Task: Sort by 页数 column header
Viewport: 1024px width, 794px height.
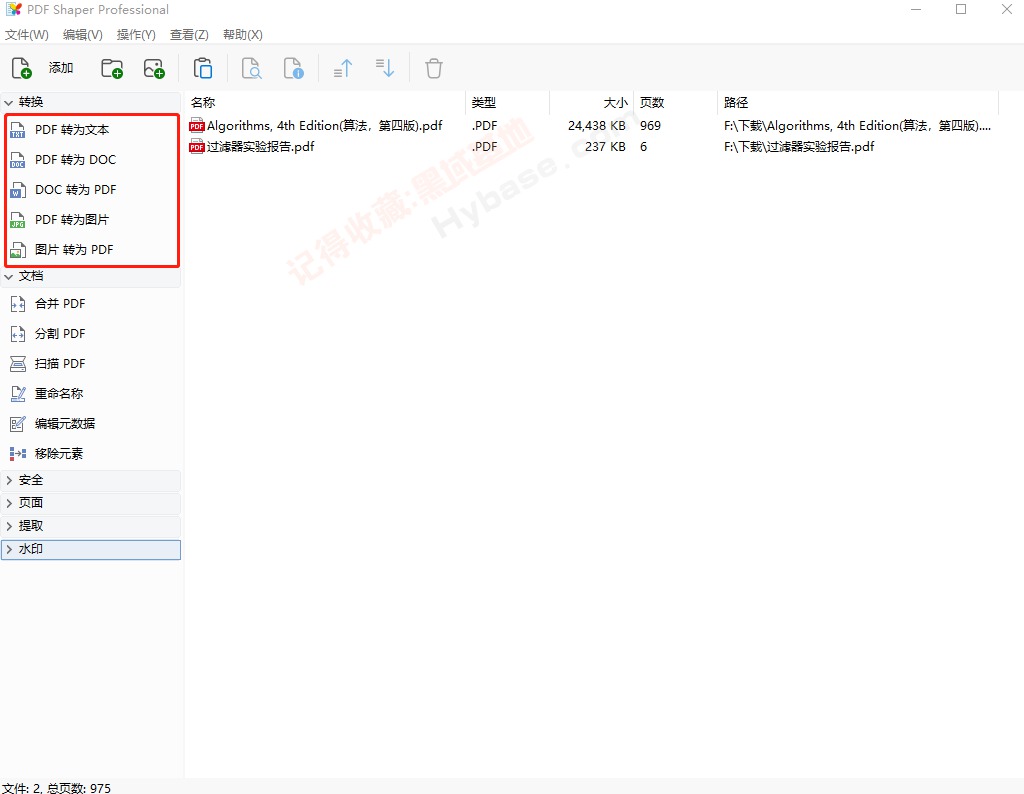Action: point(675,103)
